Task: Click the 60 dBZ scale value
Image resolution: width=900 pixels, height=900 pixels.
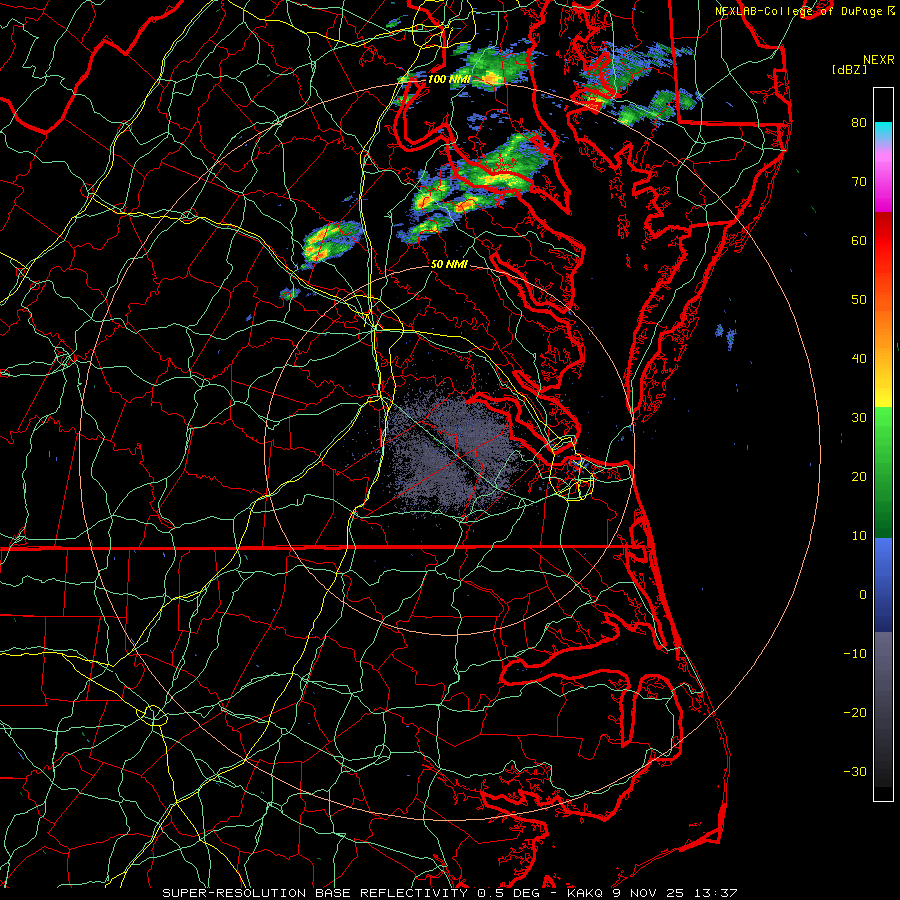Action: [x=858, y=240]
